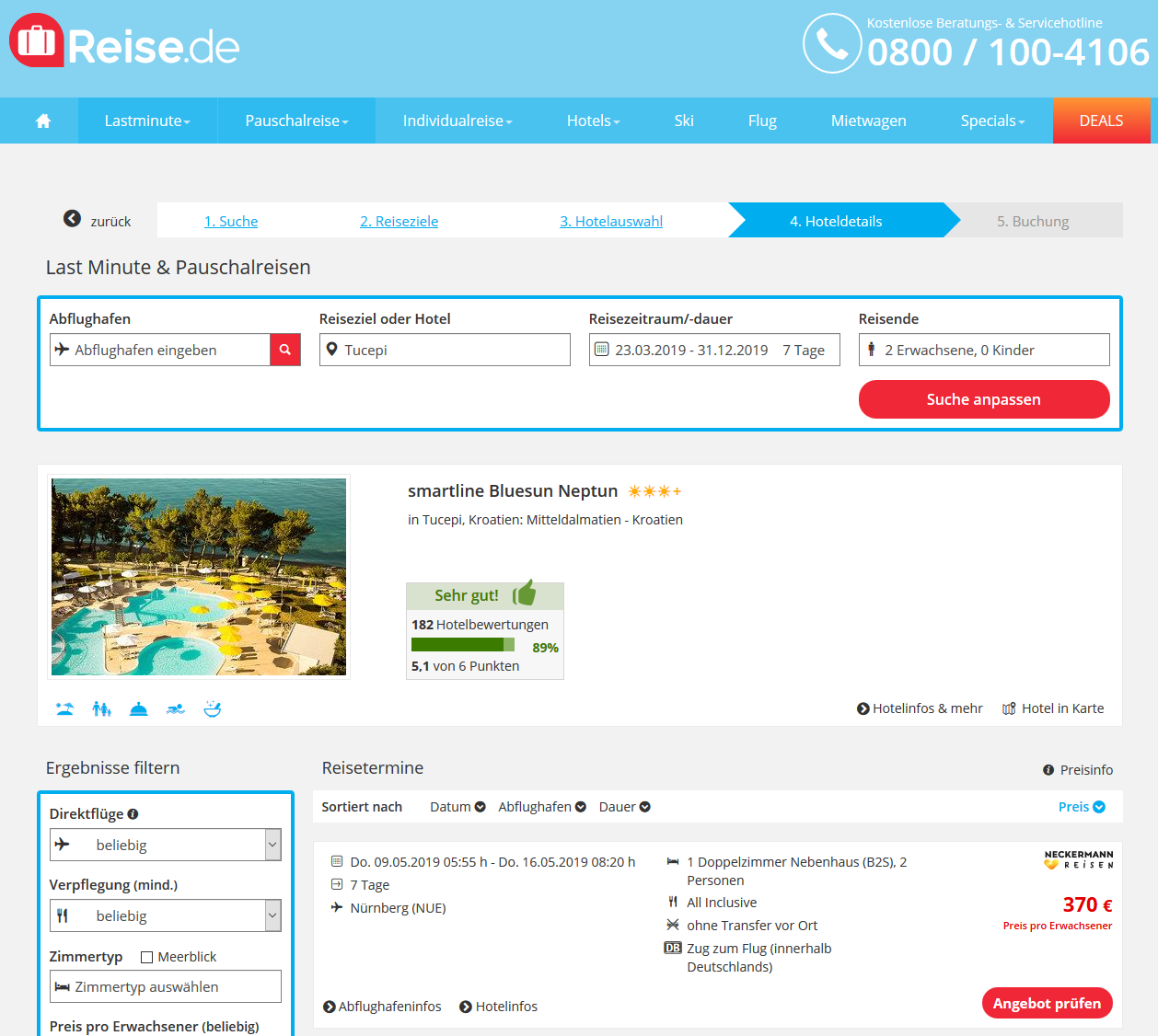Click the calendar icon in Reisezeitraum field

(x=602, y=350)
